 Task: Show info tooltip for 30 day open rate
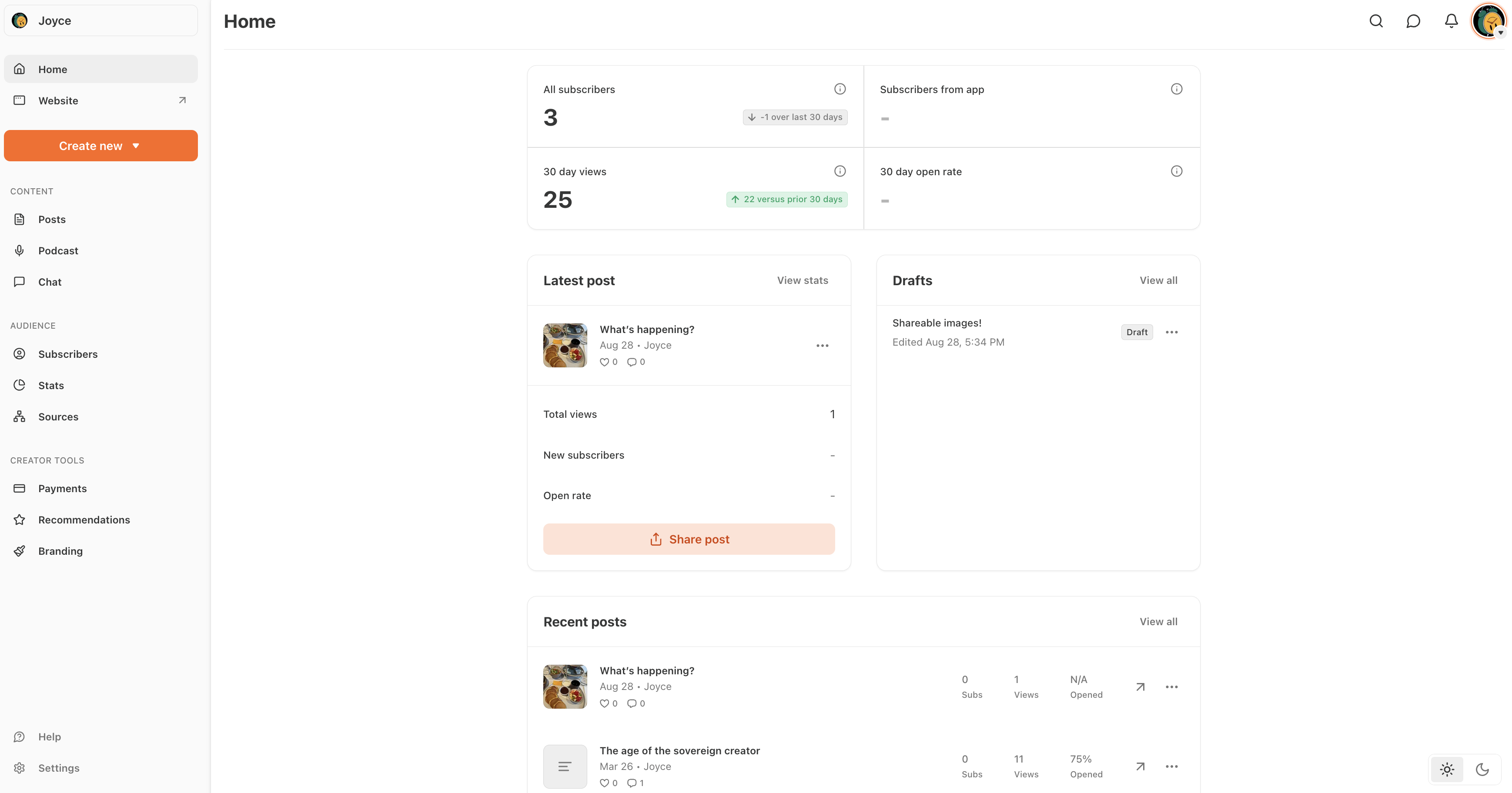[x=1177, y=171]
